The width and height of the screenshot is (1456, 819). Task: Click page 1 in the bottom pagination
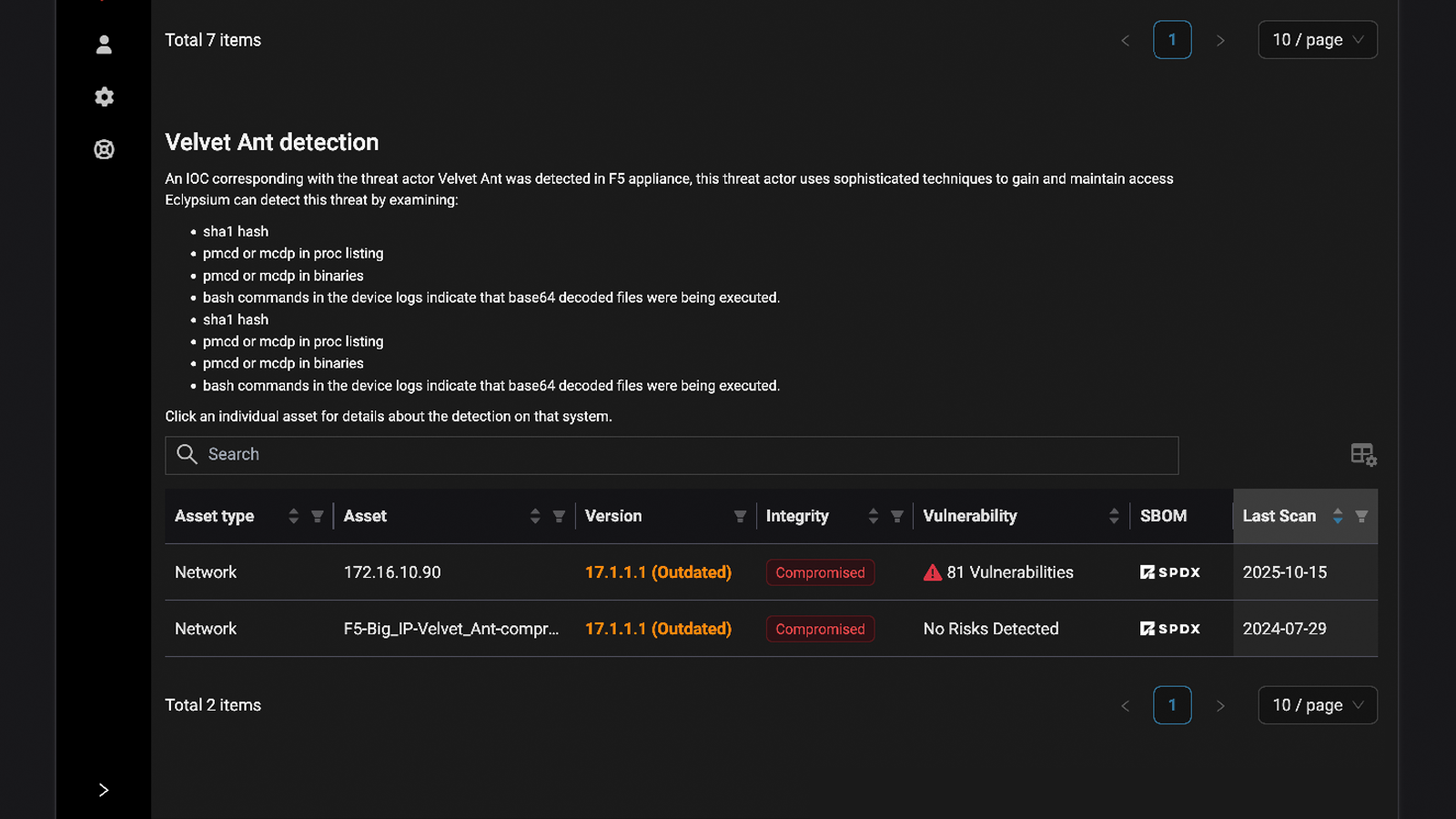click(1172, 705)
